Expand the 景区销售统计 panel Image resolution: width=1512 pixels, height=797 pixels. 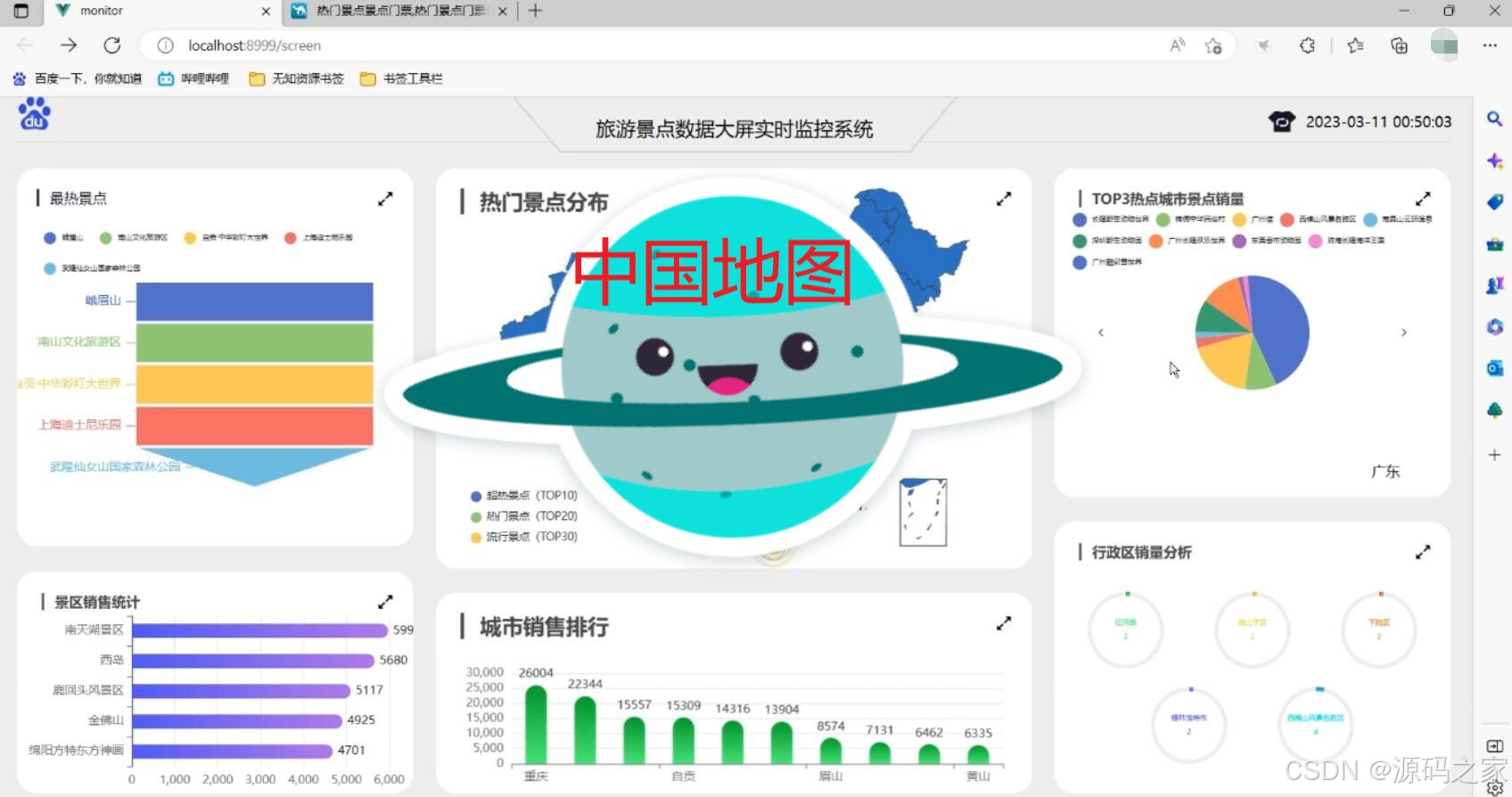385,602
